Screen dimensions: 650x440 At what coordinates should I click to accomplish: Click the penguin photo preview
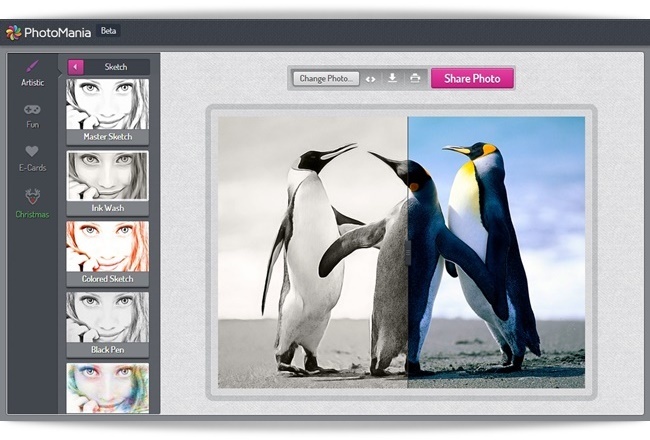point(401,252)
